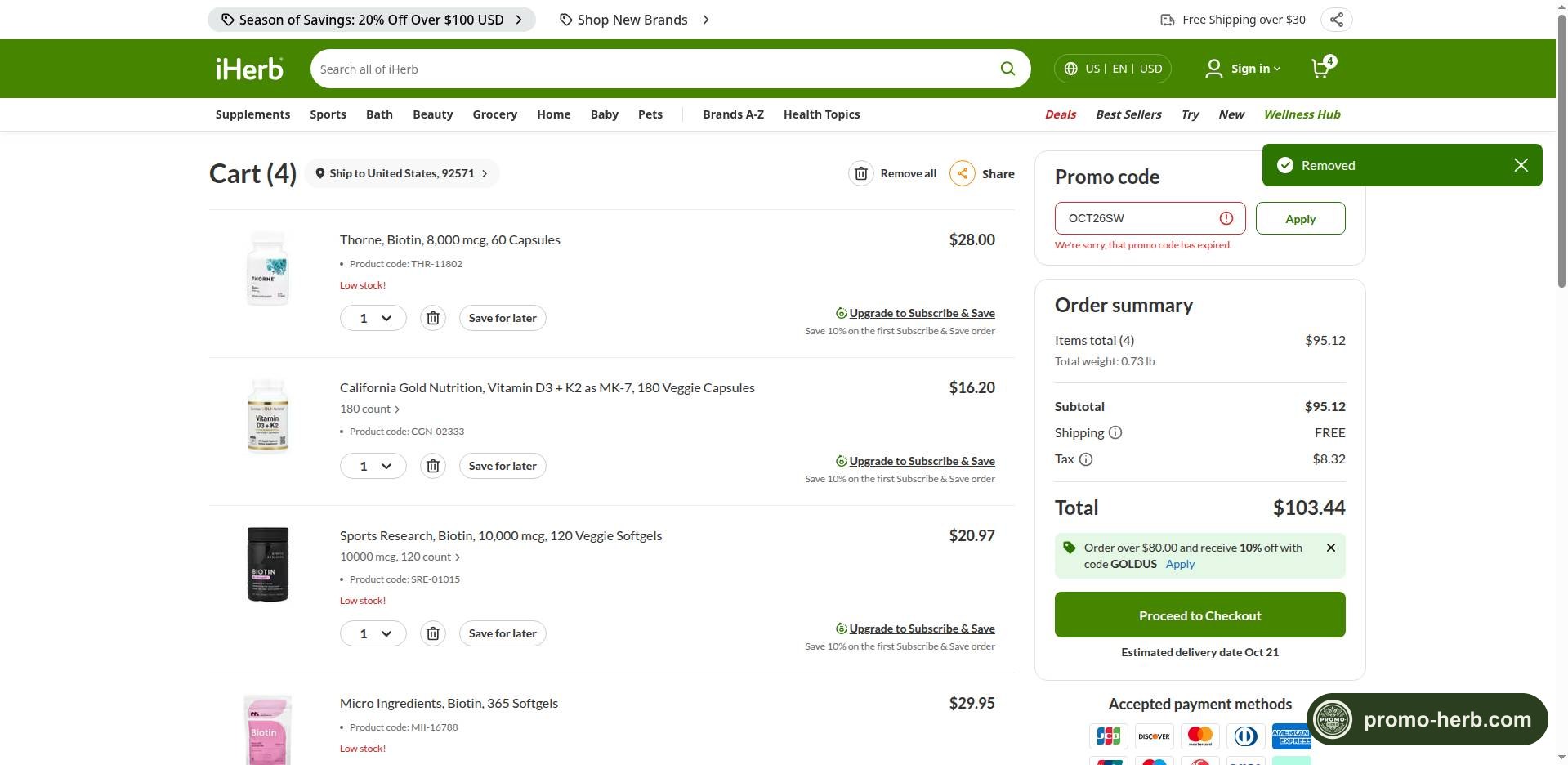Image resolution: width=1568 pixels, height=765 pixels.
Task: Open Micro Ingredients, Biotin, 365 Softgels
Action: [449, 703]
